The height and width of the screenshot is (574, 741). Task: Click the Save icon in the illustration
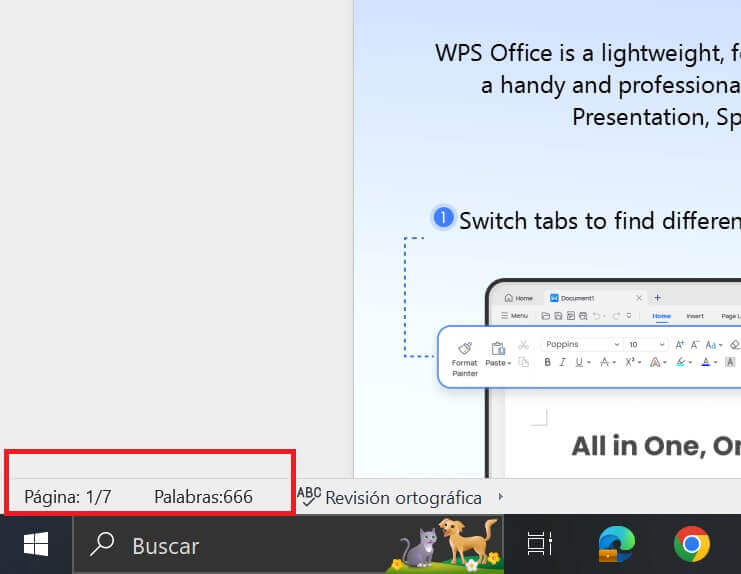tap(558, 316)
